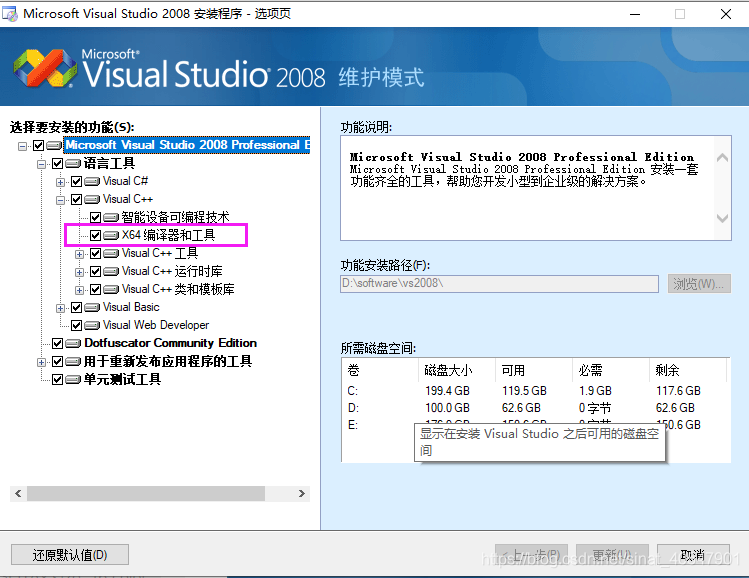The width and height of the screenshot is (749, 578).
Task: Collapse the root Visual Studio 2008 Professional node
Action: 22,146
